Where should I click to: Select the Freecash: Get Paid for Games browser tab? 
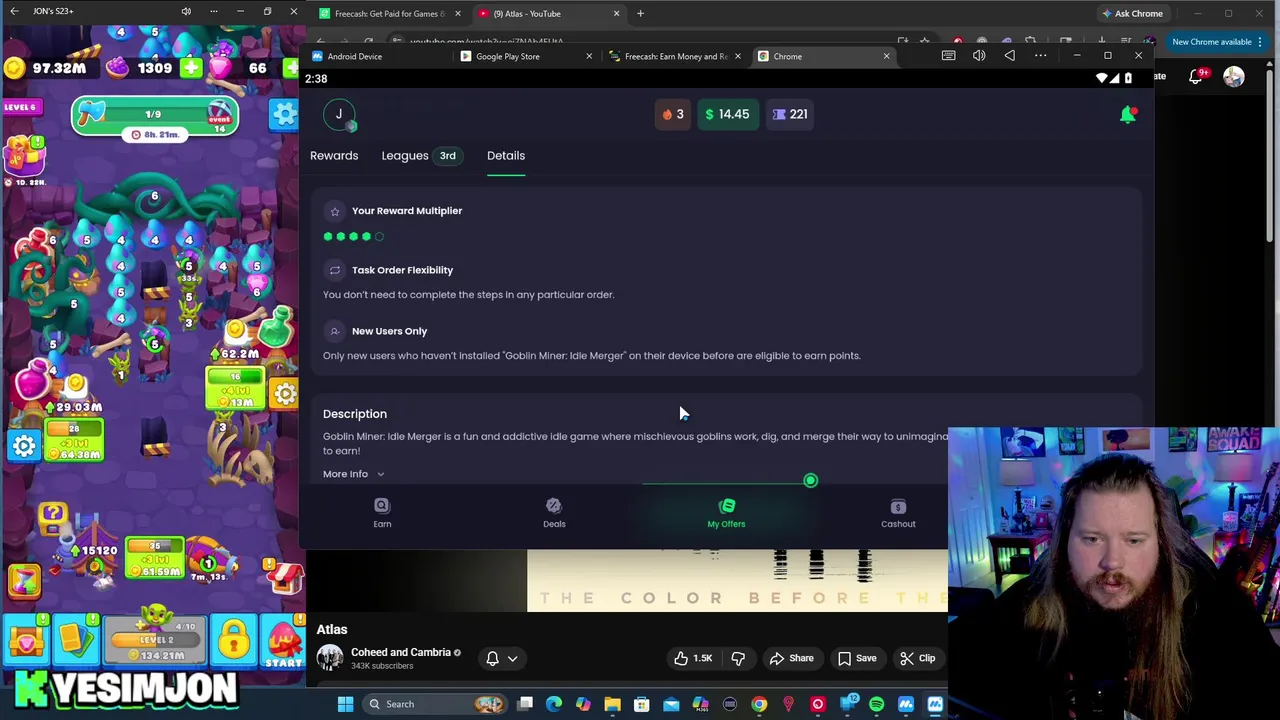pos(390,14)
